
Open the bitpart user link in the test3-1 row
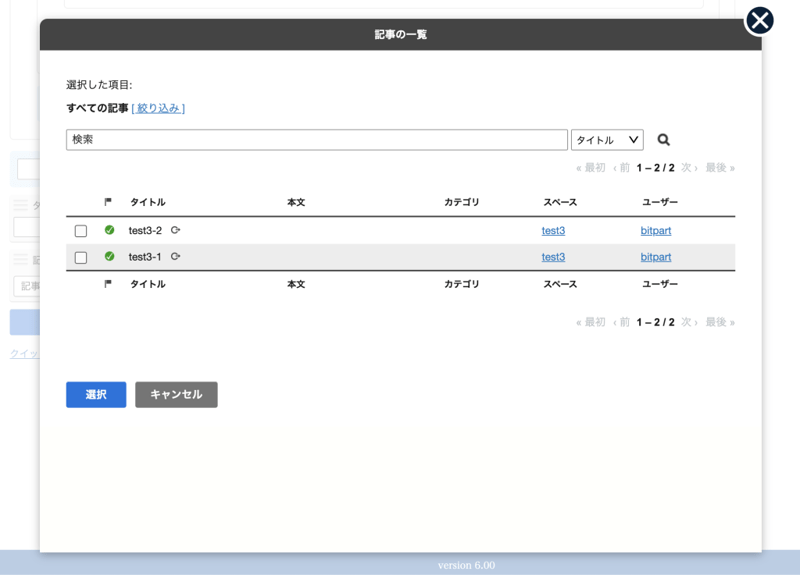655,257
